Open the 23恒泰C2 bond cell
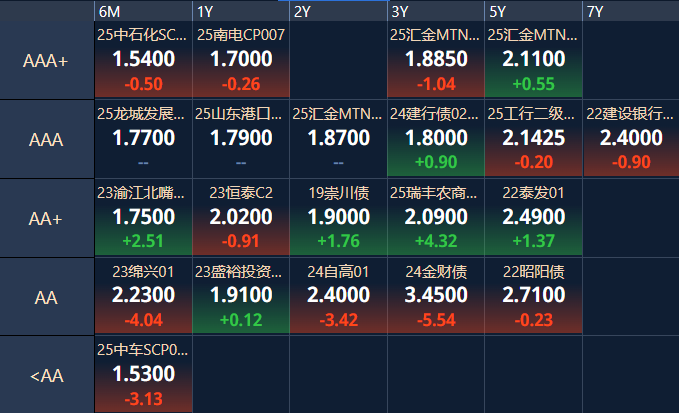Screen dimensions: 679x413 [x=240, y=218]
